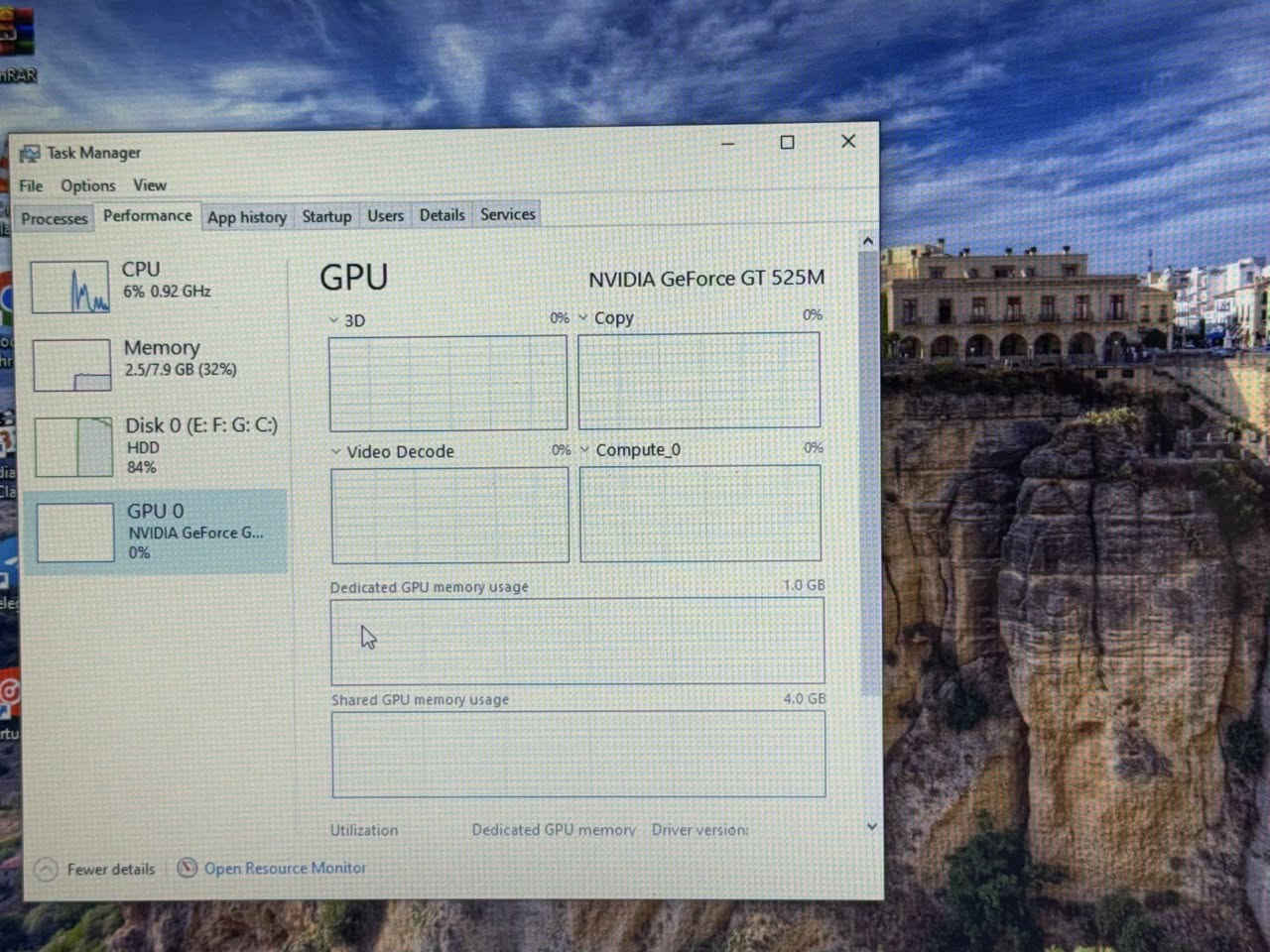This screenshot has width=1270, height=952.
Task: Open the Options menu
Action: (x=87, y=185)
